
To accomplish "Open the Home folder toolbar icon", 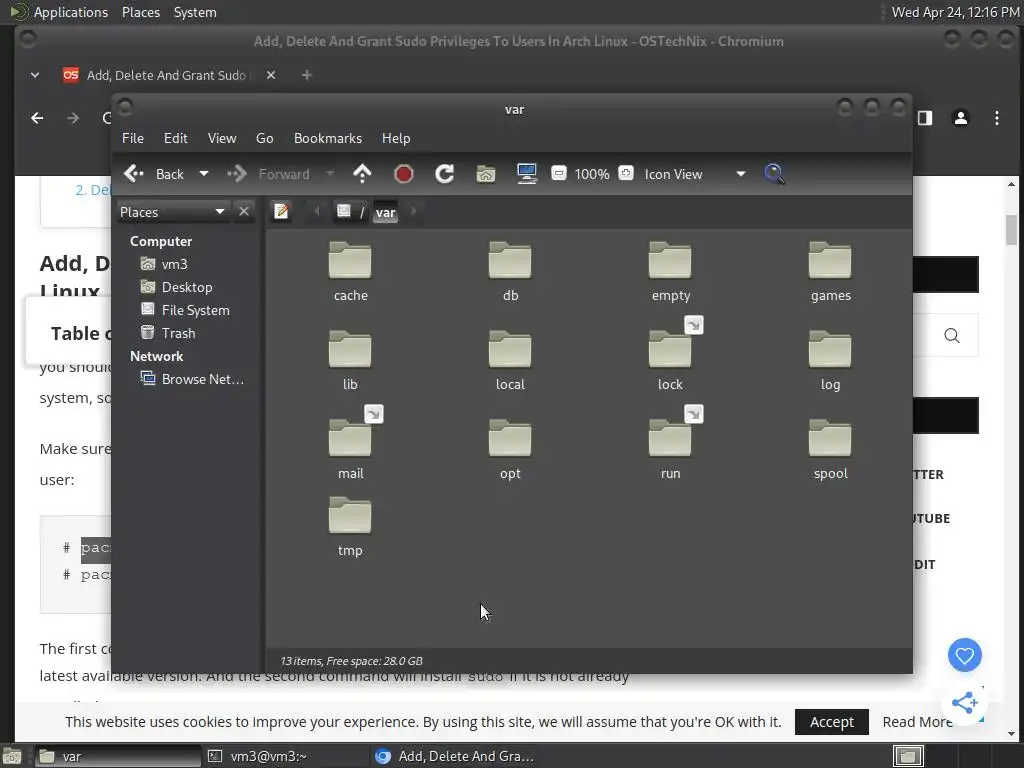I will pos(486,174).
